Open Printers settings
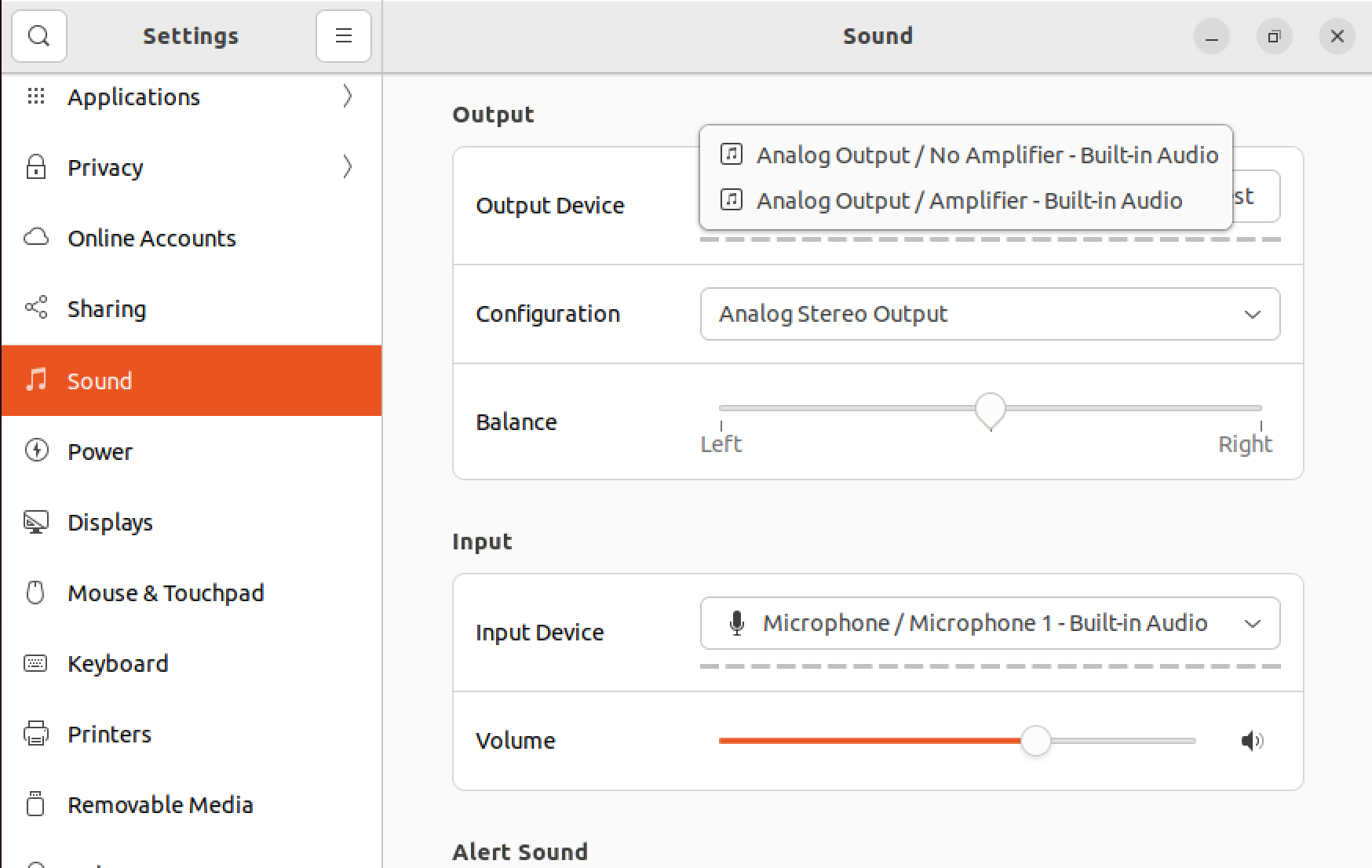The width and height of the screenshot is (1372, 868). (x=192, y=734)
